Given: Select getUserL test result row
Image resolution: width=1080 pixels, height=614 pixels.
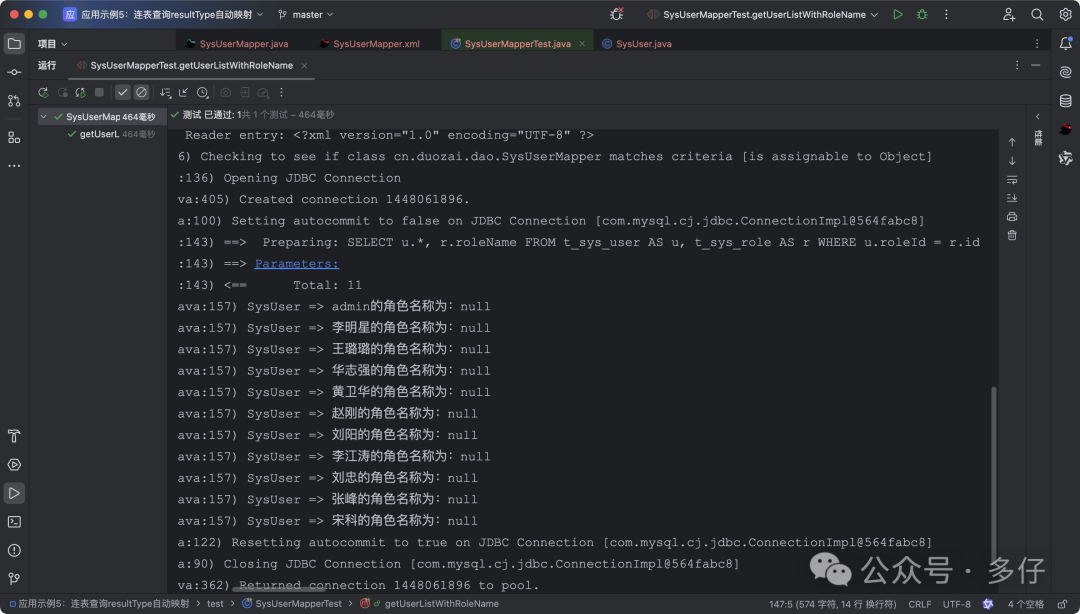Looking at the screenshot, I should (x=112, y=134).
